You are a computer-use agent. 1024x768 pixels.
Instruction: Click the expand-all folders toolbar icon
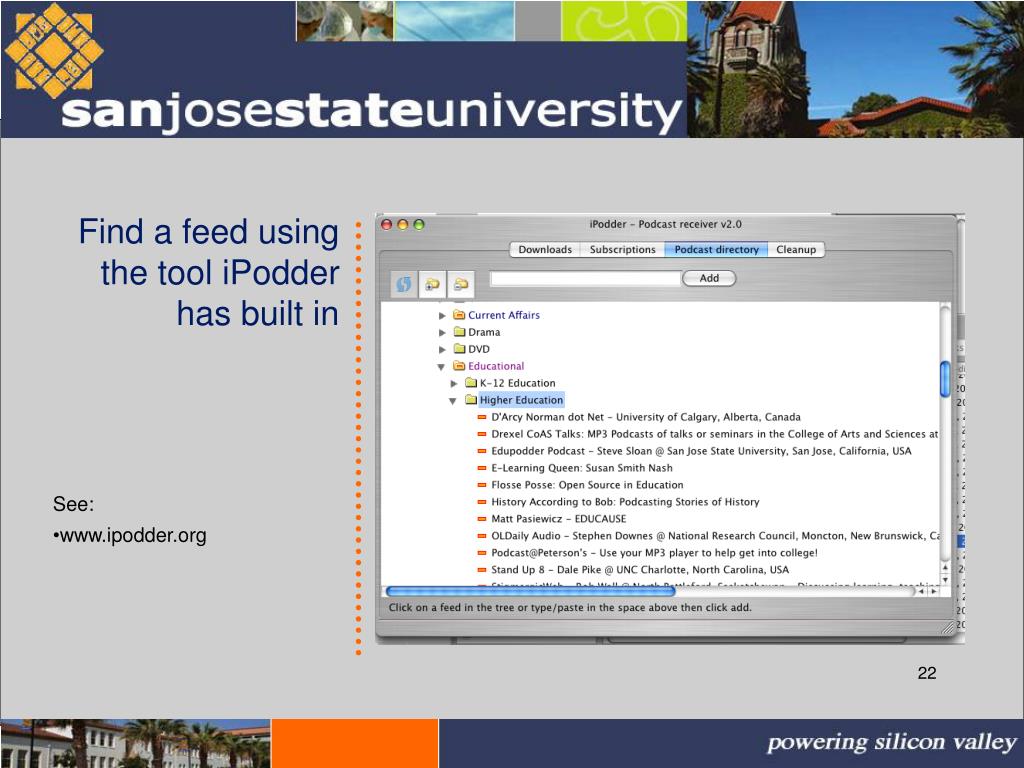click(x=432, y=284)
